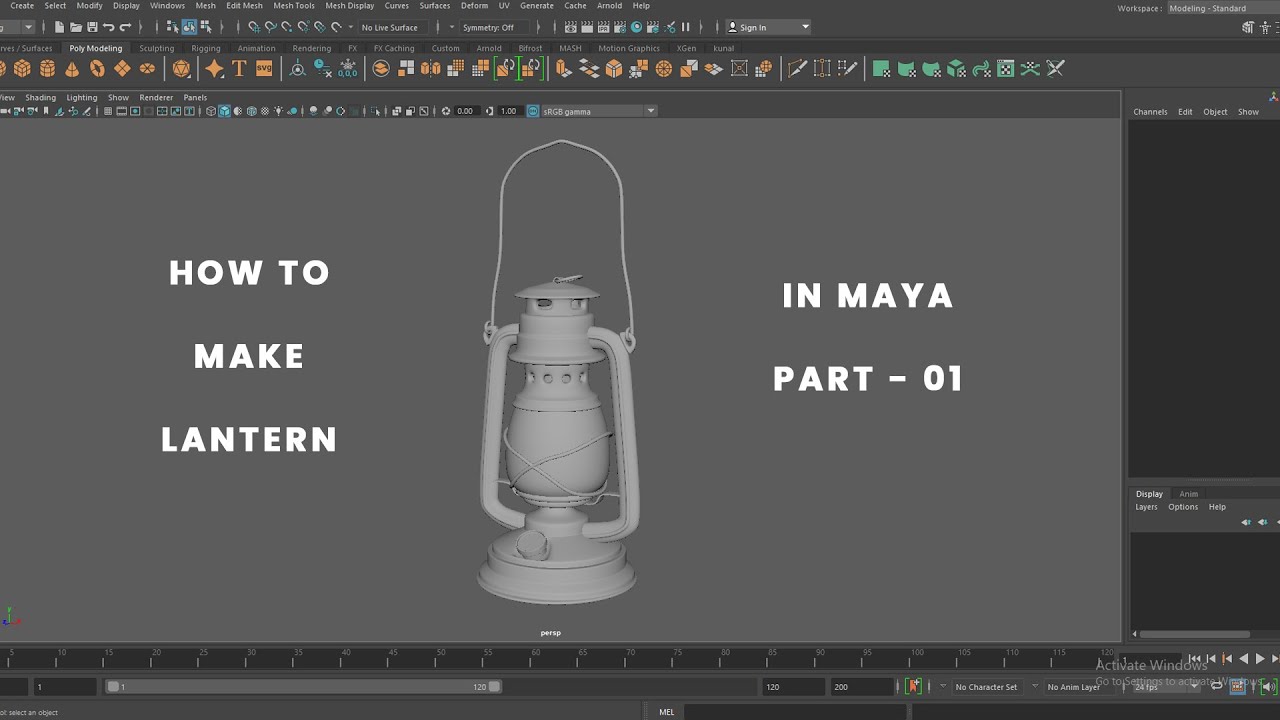Image resolution: width=1280 pixels, height=720 pixels.
Task: Open the viewport Panels menu
Action: tap(195, 98)
